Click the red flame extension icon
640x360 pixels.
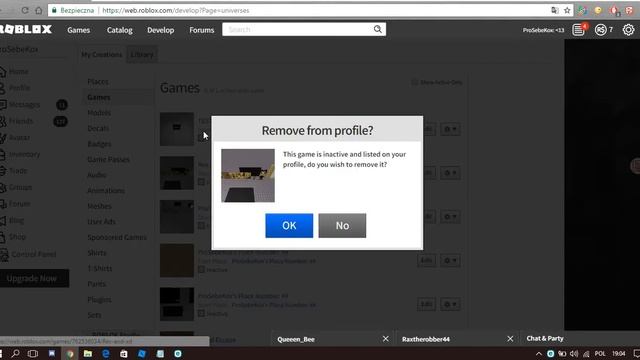tap(614, 11)
